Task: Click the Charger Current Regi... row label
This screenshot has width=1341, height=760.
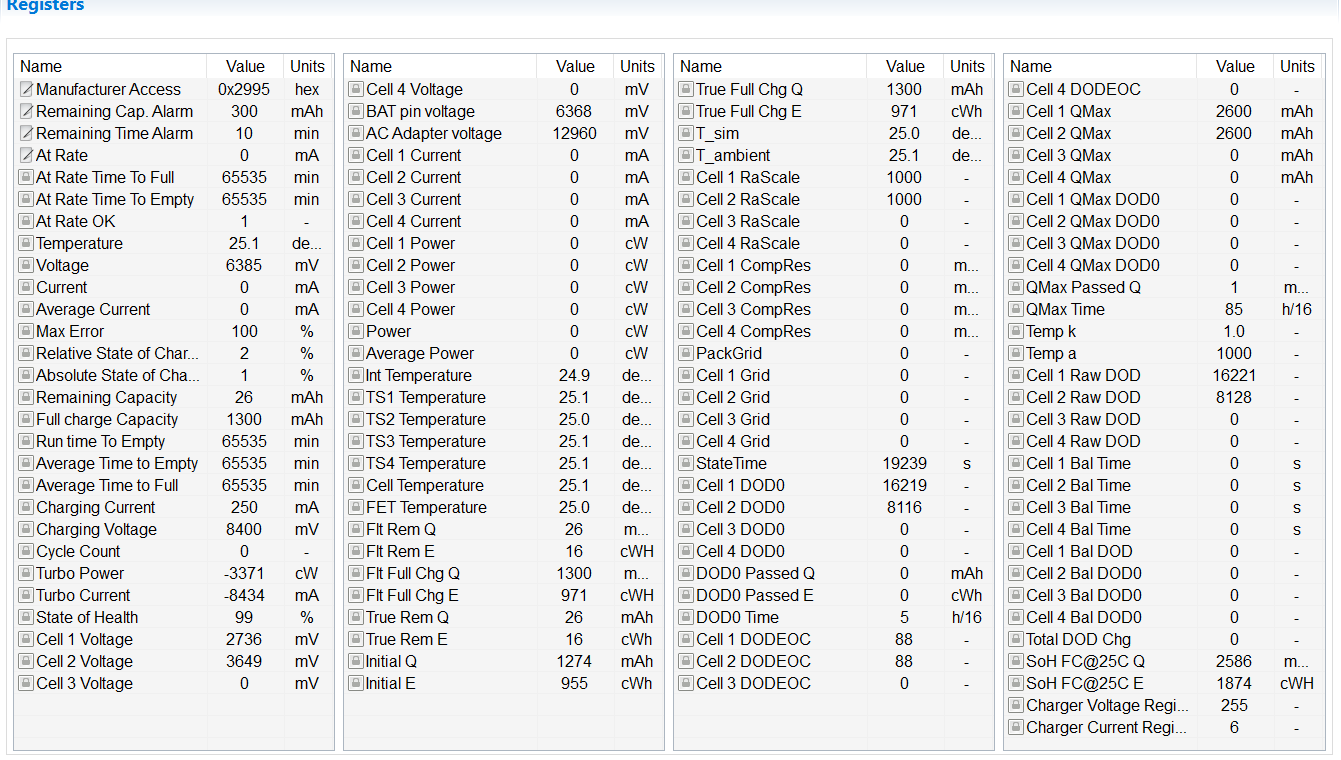Action: click(x=1107, y=728)
